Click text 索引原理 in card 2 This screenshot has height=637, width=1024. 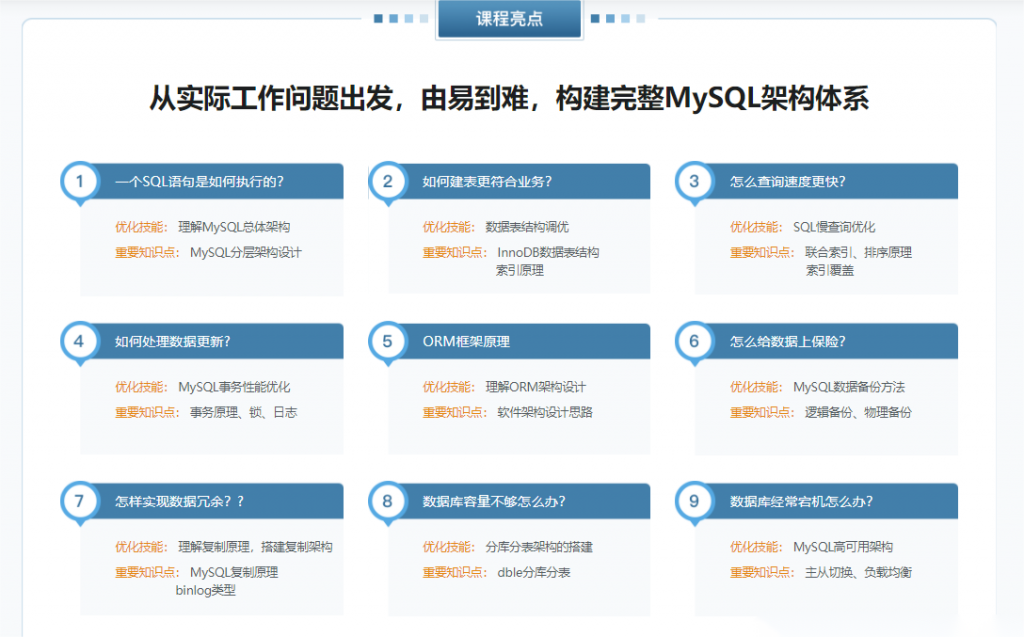(x=520, y=270)
